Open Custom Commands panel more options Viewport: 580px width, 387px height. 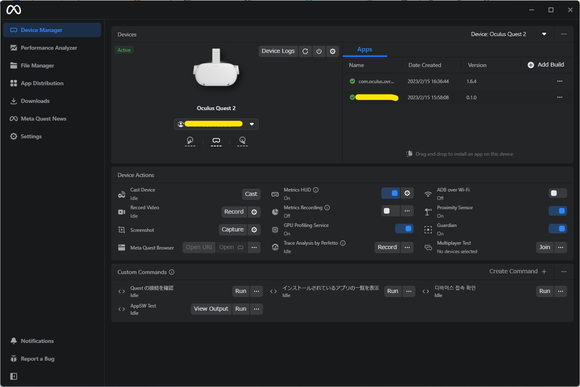click(x=564, y=272)
